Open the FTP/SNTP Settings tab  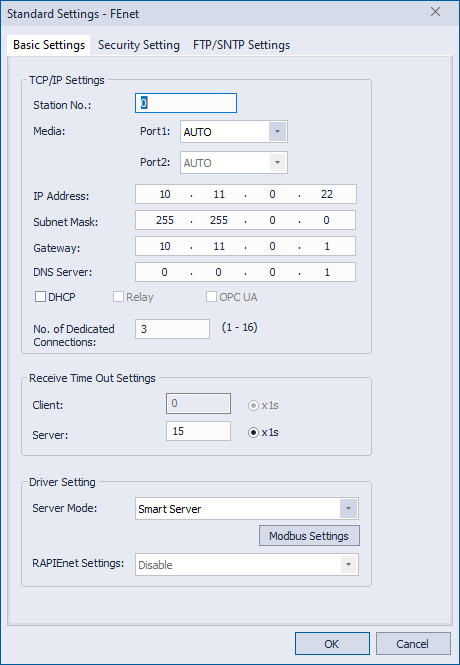click(x=241, y=45)
